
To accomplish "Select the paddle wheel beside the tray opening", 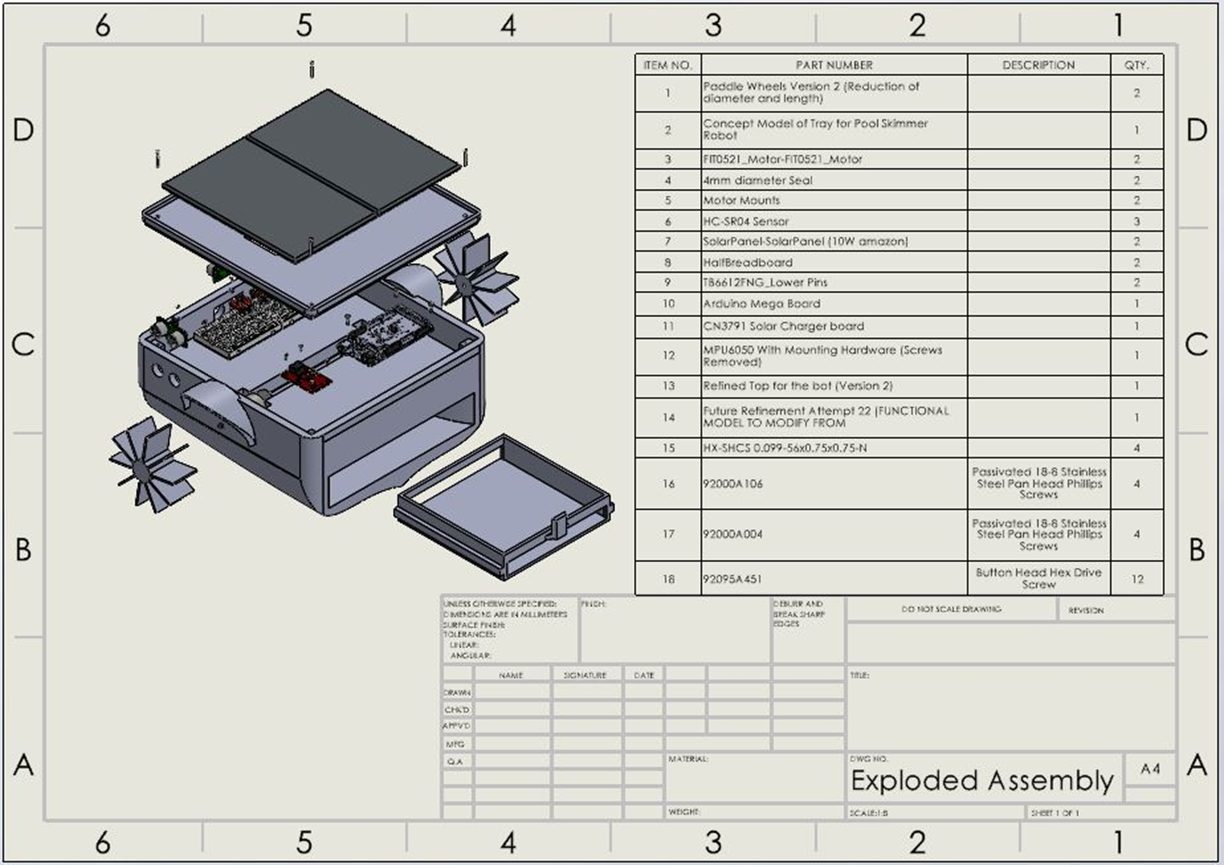I will (476, 279).
